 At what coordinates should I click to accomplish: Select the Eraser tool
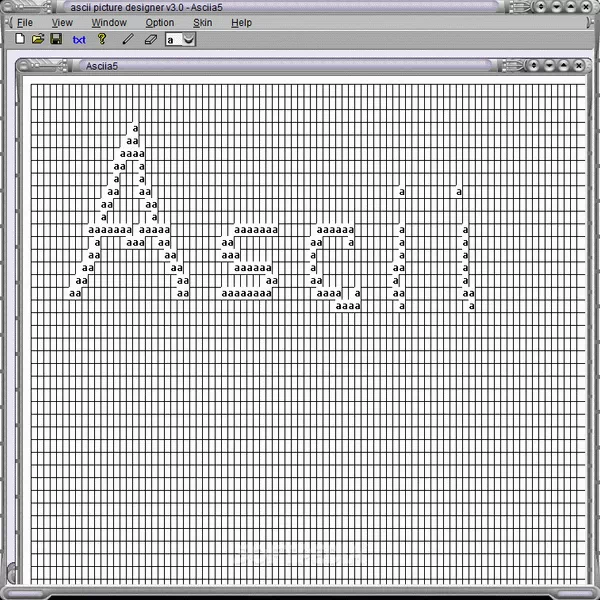click(151, 39)
